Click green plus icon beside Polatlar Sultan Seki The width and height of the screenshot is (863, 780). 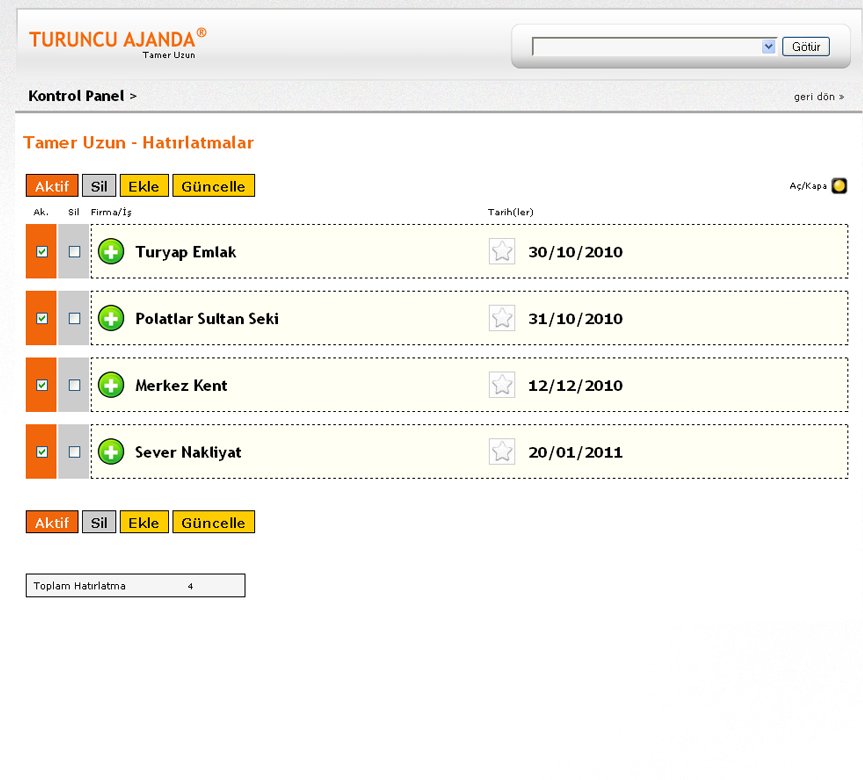[111, 319]
